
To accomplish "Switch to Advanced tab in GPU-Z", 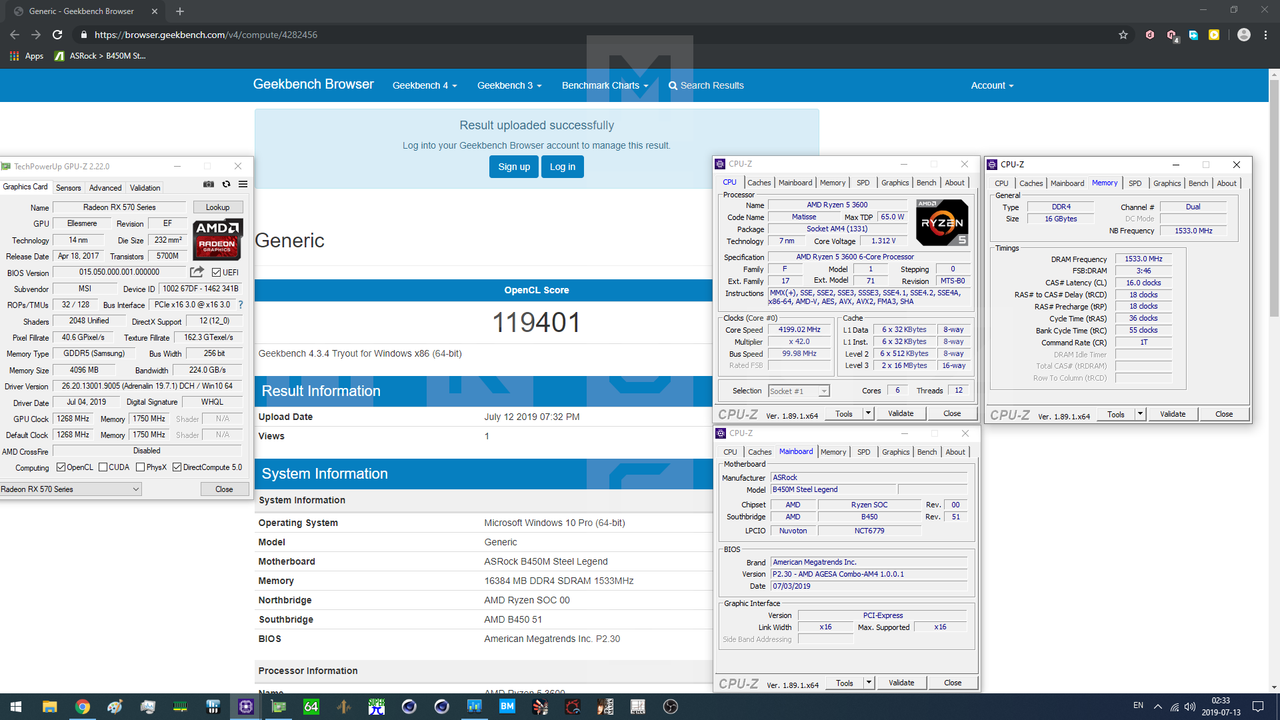I will [x=105, y=188].
